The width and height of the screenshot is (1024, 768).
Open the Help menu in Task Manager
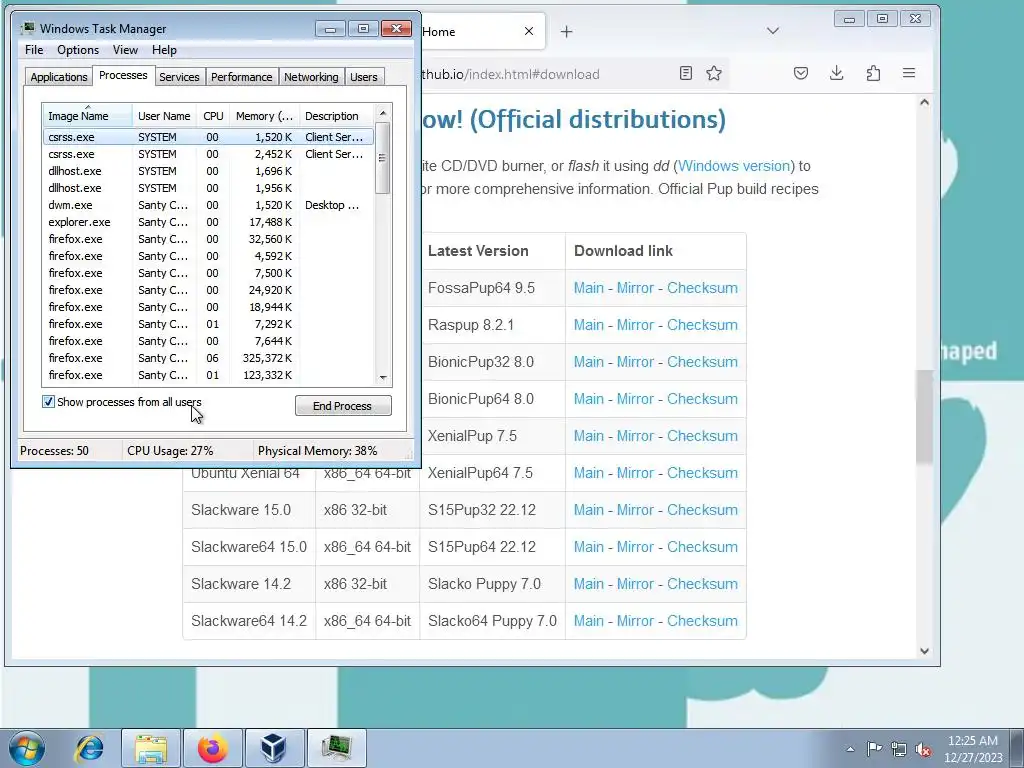tap(164, 50)
